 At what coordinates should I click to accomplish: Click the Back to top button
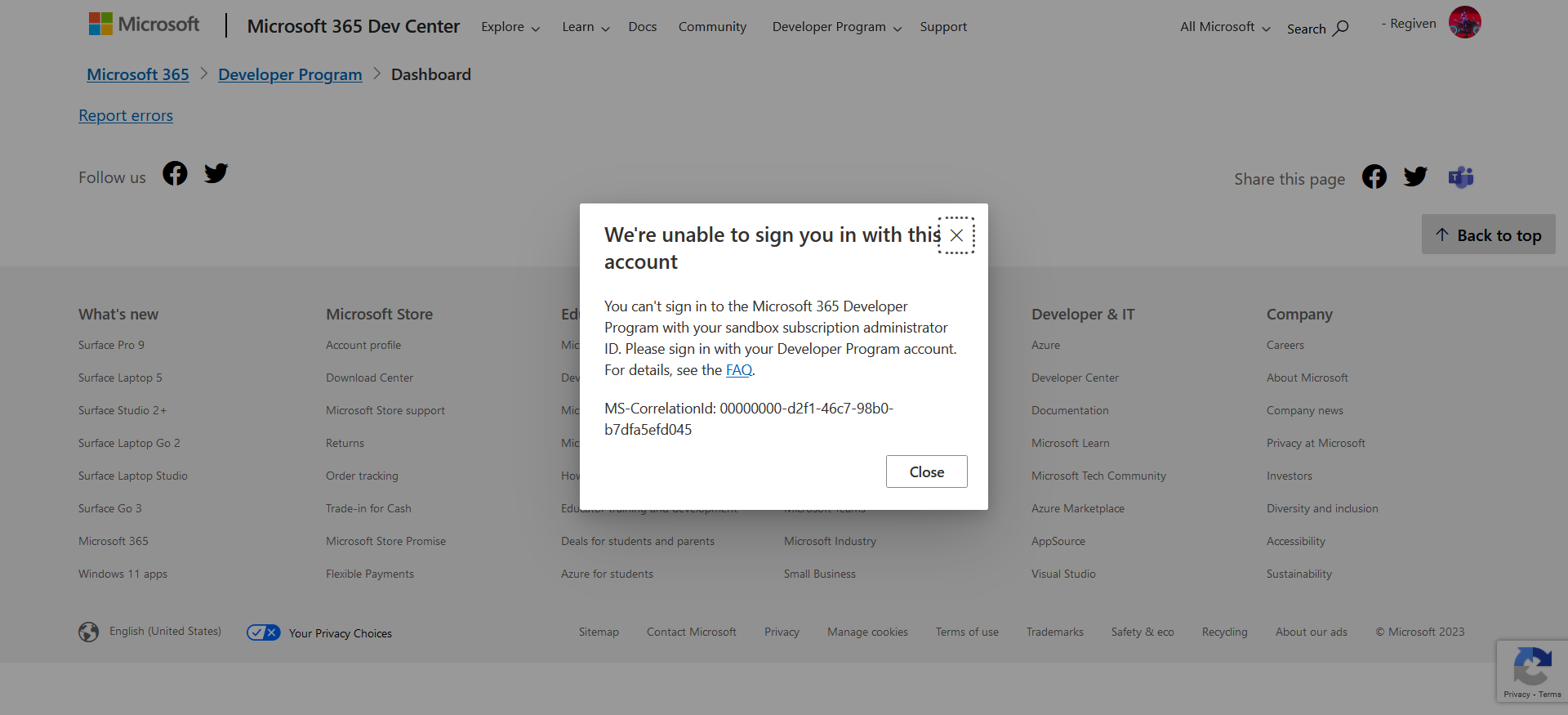point(1488,235)
